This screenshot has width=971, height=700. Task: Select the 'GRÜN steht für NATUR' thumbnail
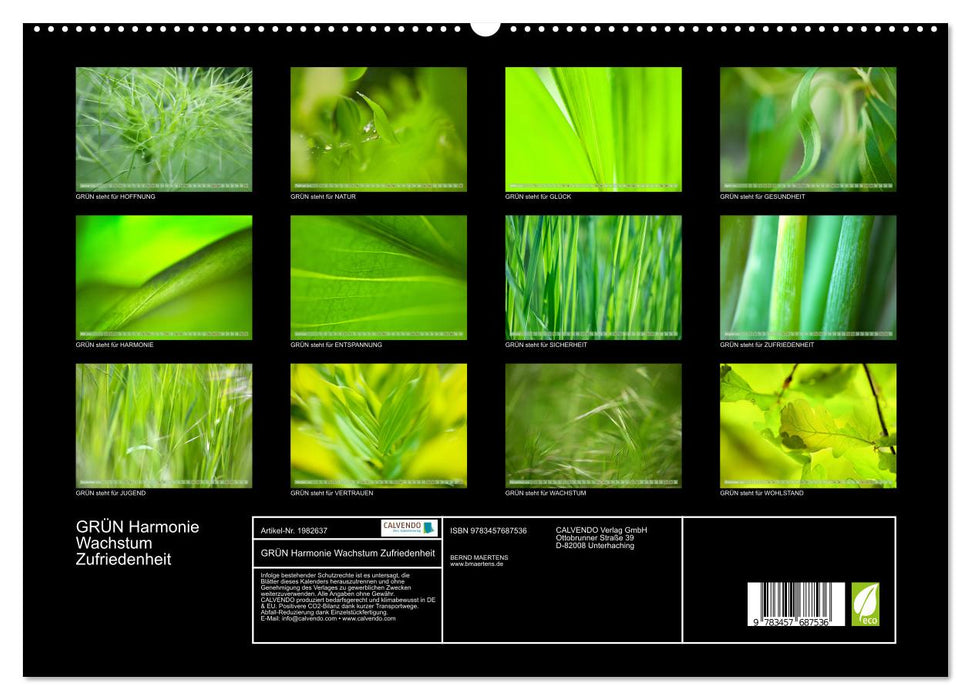pos(378,129)
